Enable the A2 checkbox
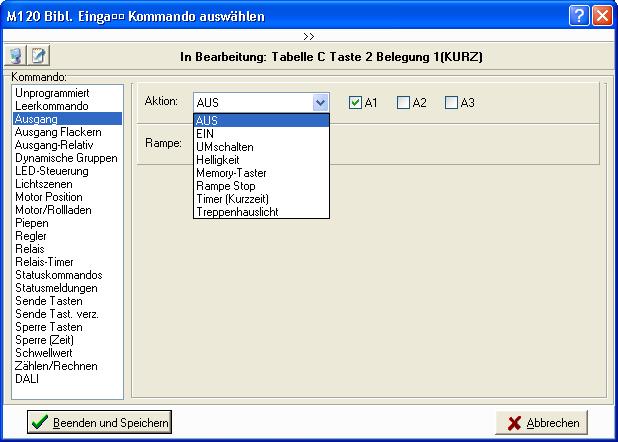 pos(403,102)
